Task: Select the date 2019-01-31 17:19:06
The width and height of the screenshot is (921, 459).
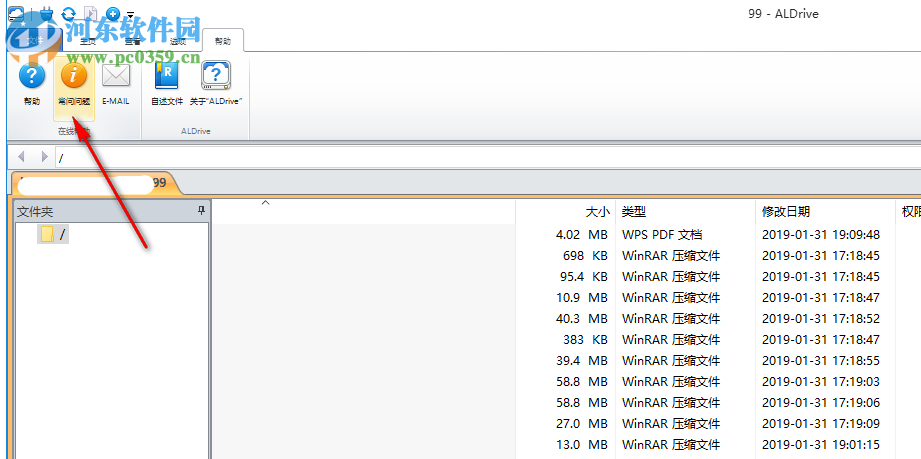Action: pos(821,403)
